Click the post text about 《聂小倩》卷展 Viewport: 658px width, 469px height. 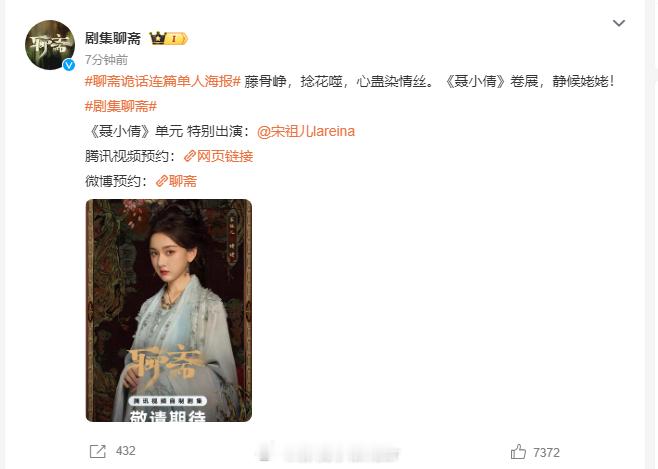point(429,81)
